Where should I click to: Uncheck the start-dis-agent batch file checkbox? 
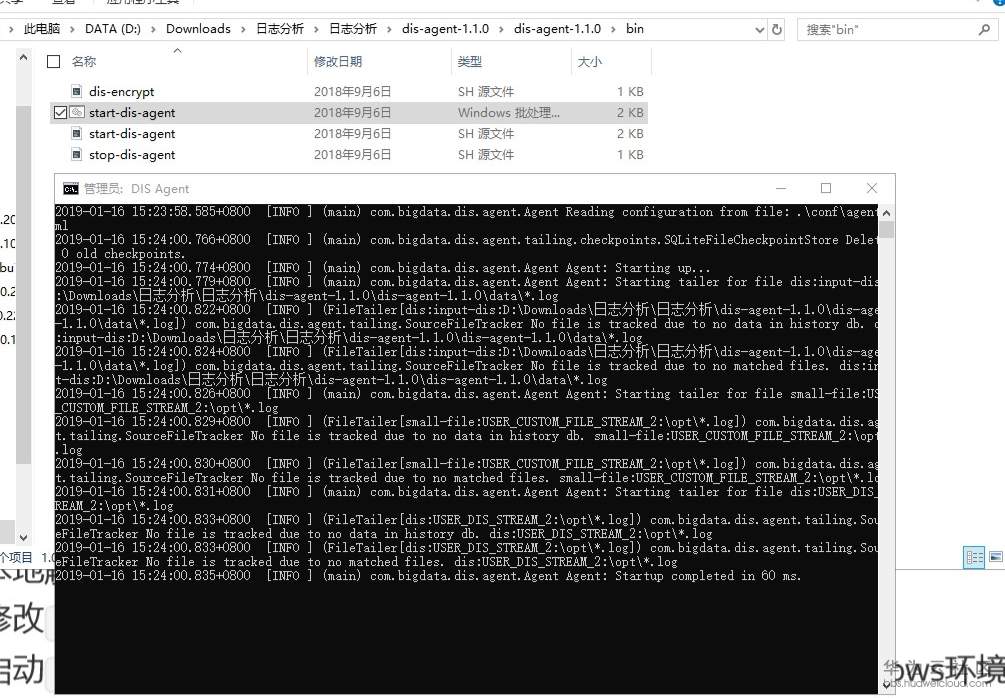click(60, 112)
